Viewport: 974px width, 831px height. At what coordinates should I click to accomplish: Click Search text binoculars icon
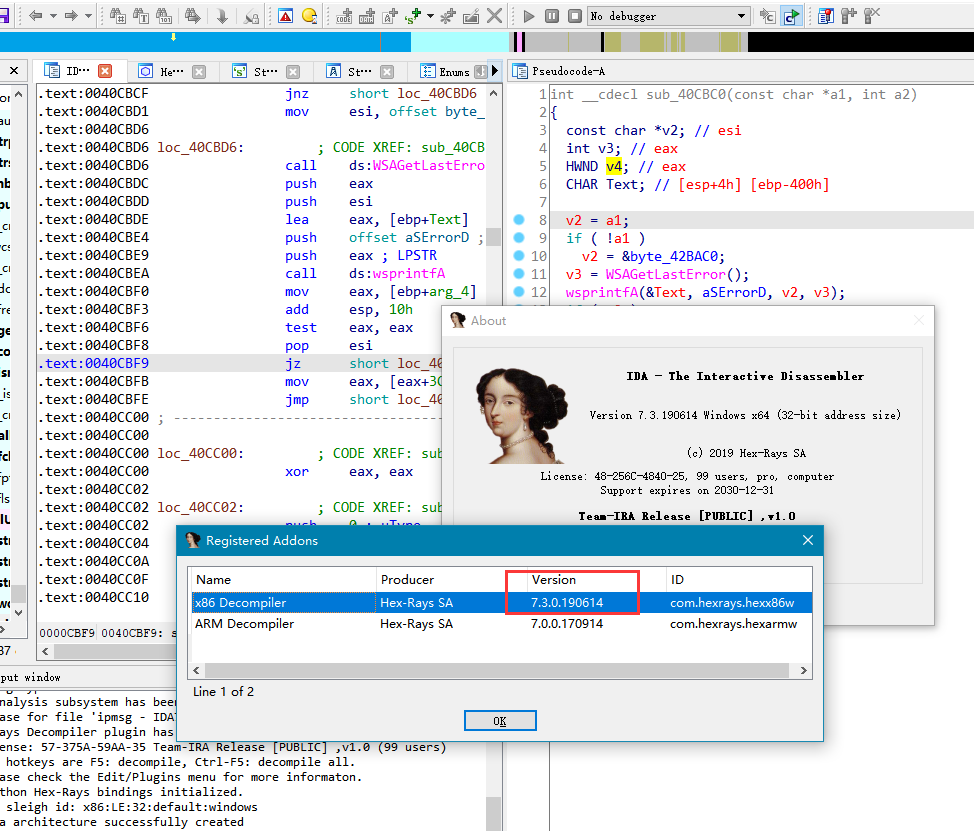click(141, 16)
